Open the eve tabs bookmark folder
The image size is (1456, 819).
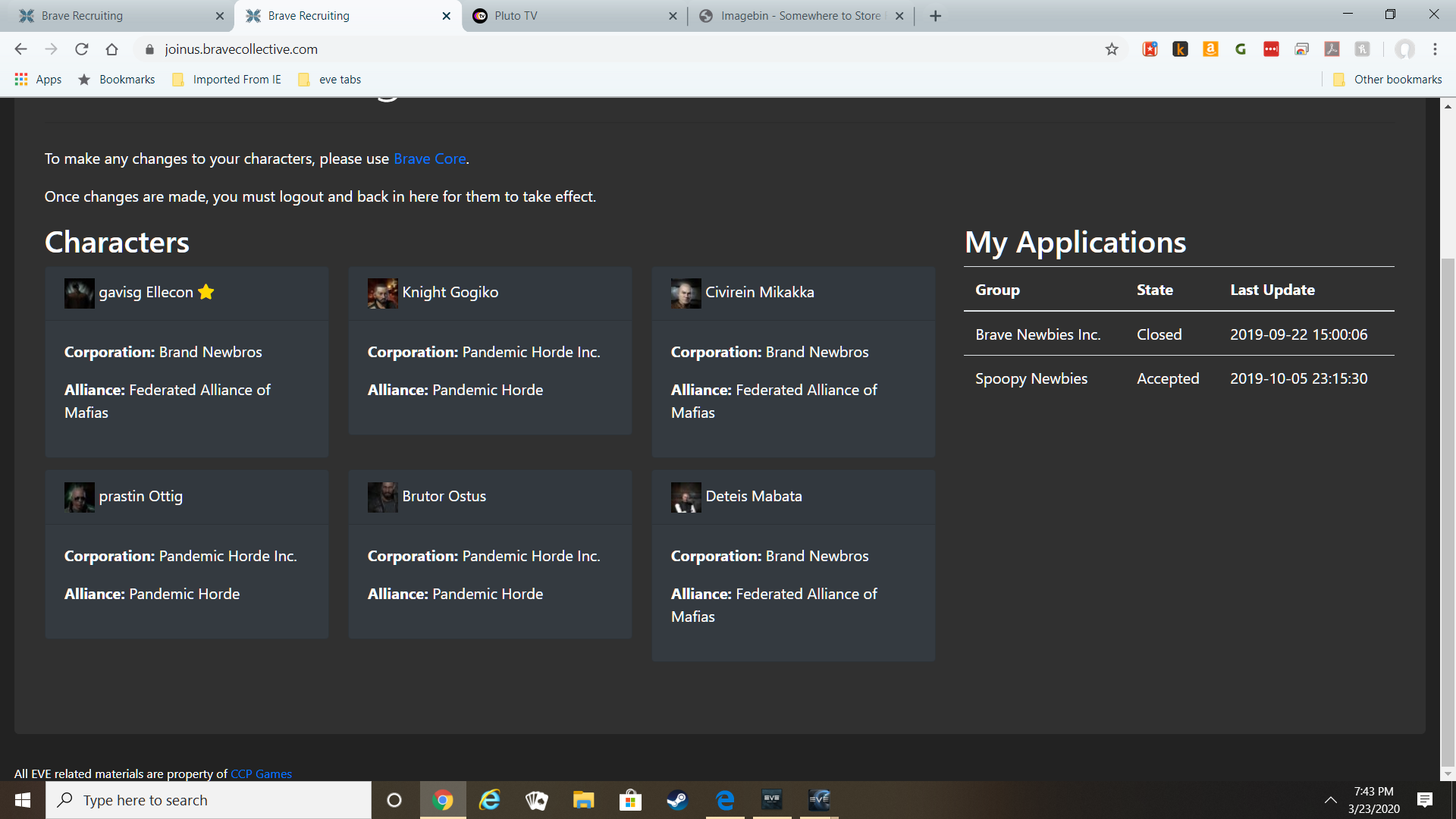pyautogui.click(x=330, y=80)
